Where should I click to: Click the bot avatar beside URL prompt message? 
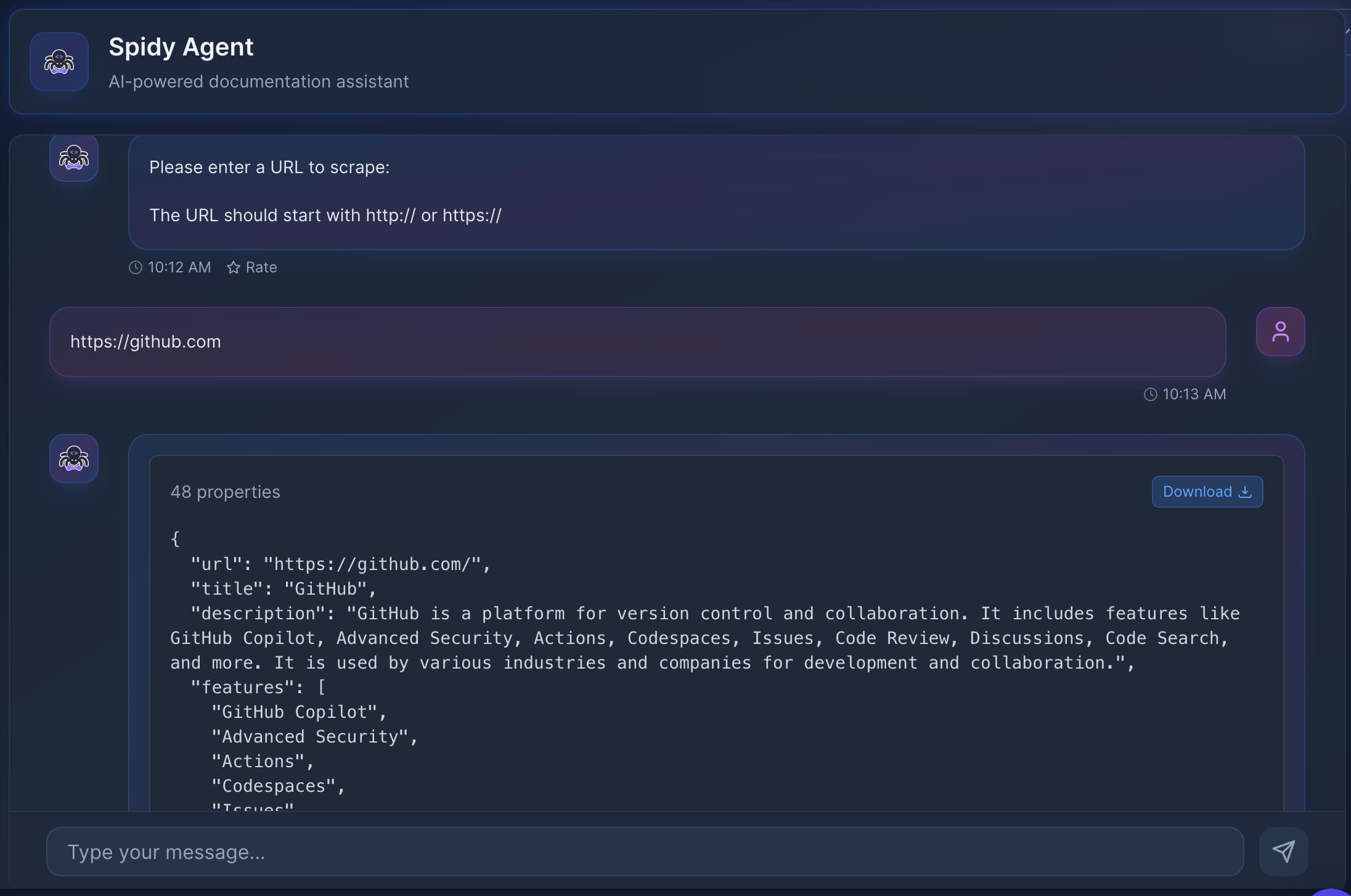click(x=74, y=158)
